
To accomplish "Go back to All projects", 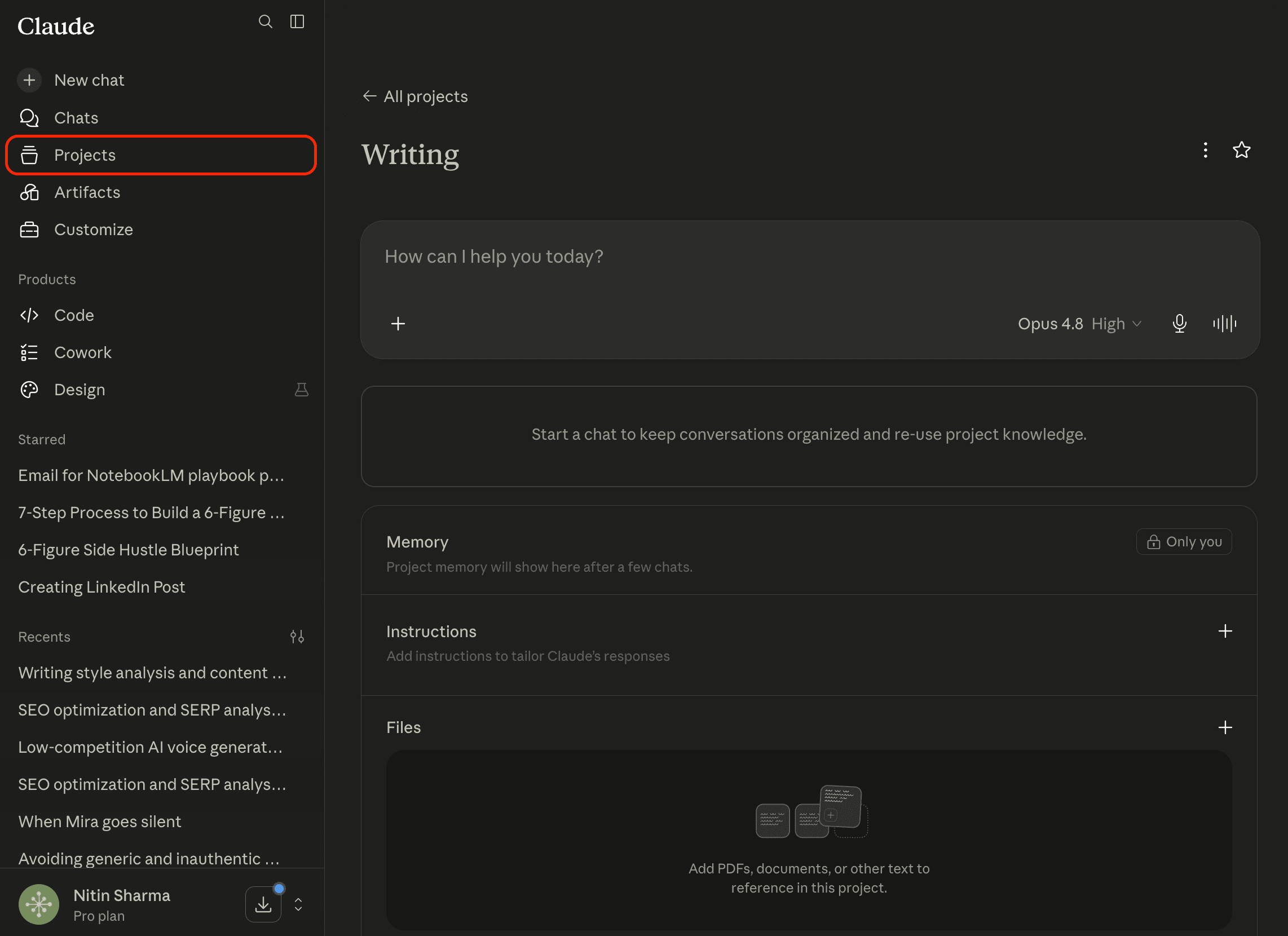I will pyautogui.click(x=415, y=96).
